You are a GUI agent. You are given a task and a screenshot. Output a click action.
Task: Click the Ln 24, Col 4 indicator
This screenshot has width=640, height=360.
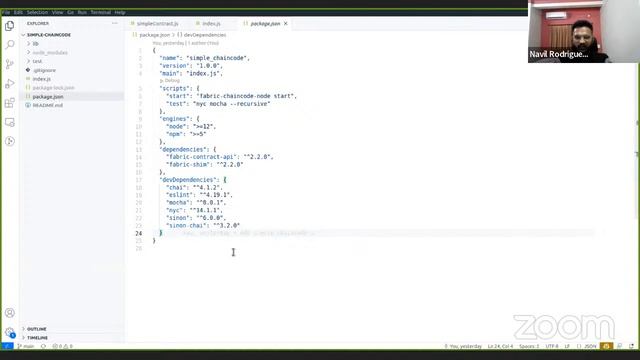(x=500, y=346)
